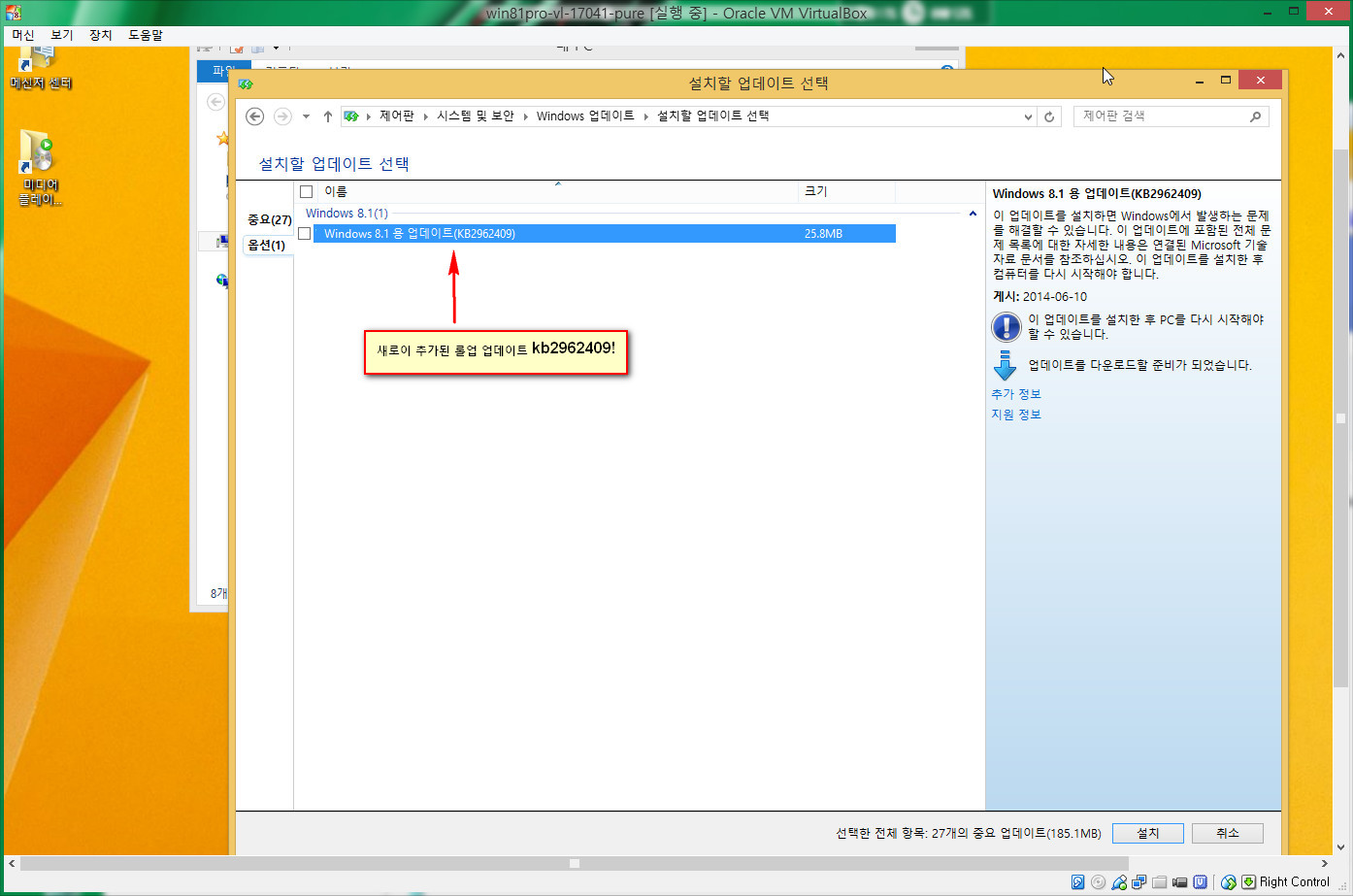
Task: Open the 장치 menu in VirtualBox
Action: (101, 35)
